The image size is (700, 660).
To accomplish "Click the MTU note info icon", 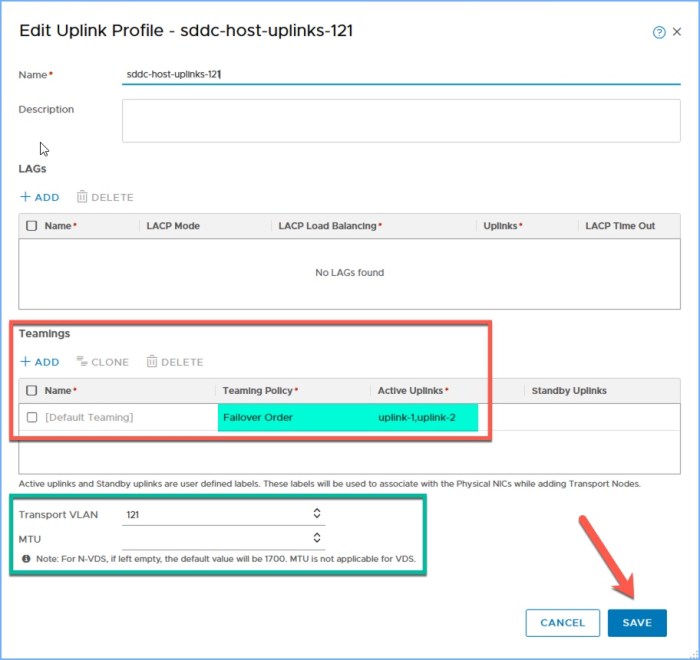I will pyautogui.click(x=25, y=558).
